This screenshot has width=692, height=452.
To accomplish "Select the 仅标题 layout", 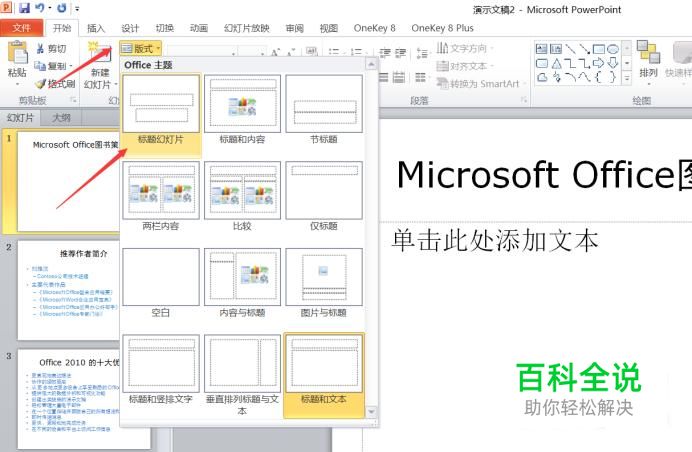I will (324, 197).
